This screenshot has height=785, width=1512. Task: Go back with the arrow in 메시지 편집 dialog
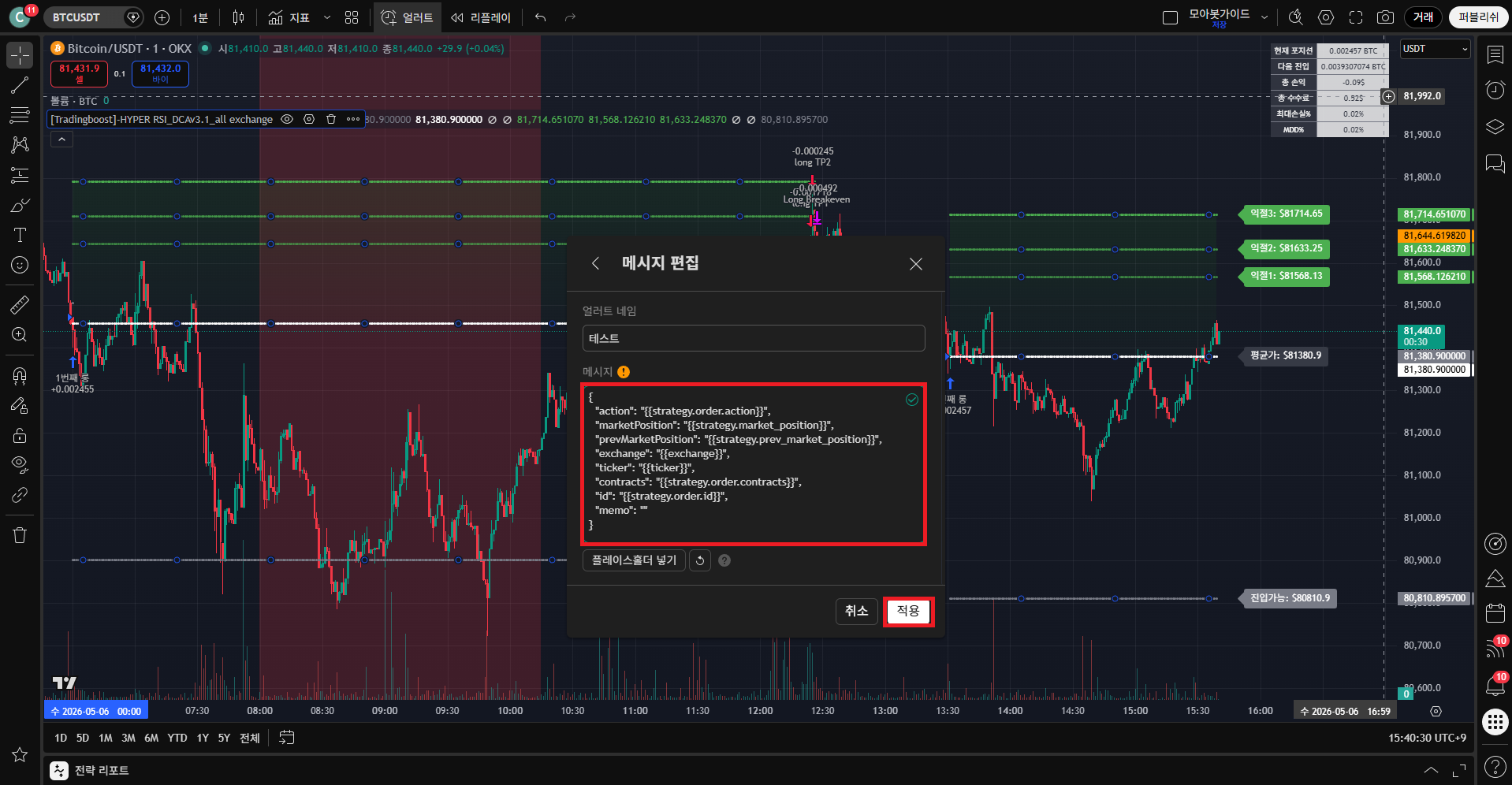[596, 263]
